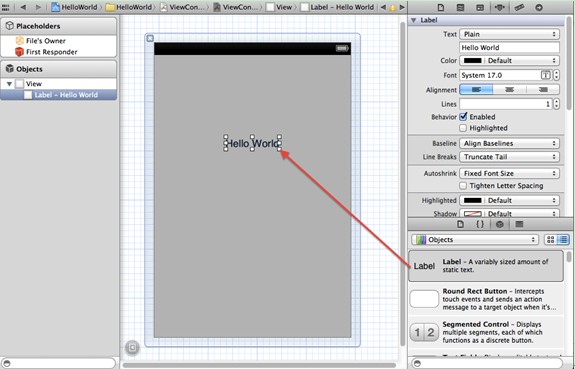Viewport: 575px width, 369px height.
Task: Open the Autoshrink Fixed Font Size dropdown
Action: [509, 173]
